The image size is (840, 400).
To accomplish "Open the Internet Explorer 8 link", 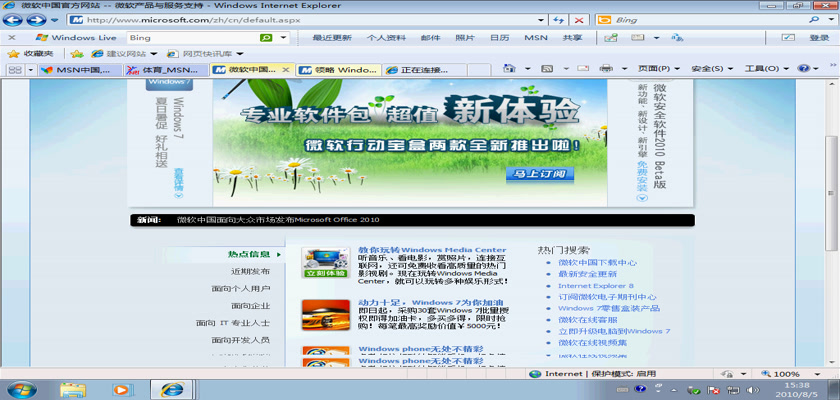I will click(596, 285).
